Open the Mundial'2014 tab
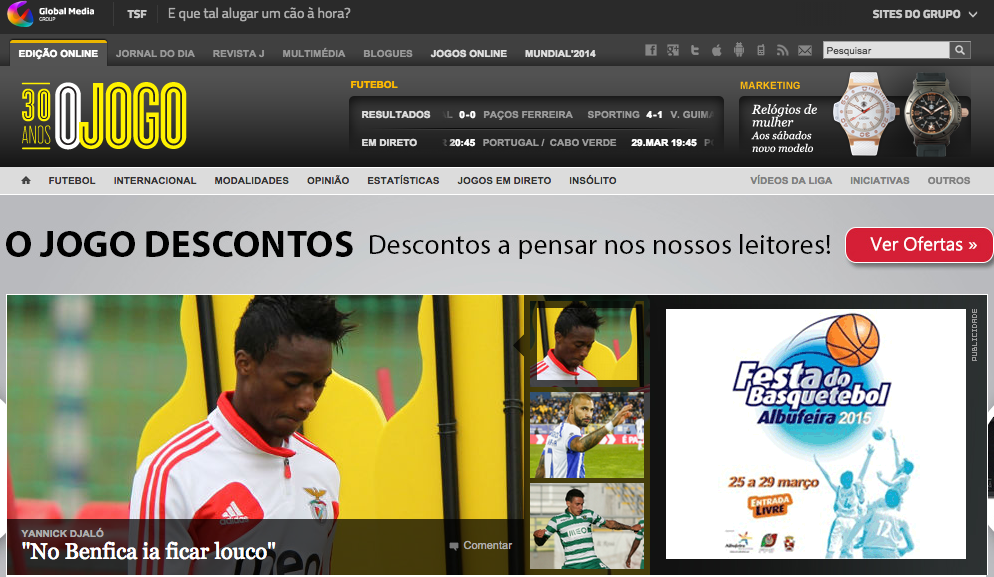Screen dimensions: 994x577 [x=560, y=53]
